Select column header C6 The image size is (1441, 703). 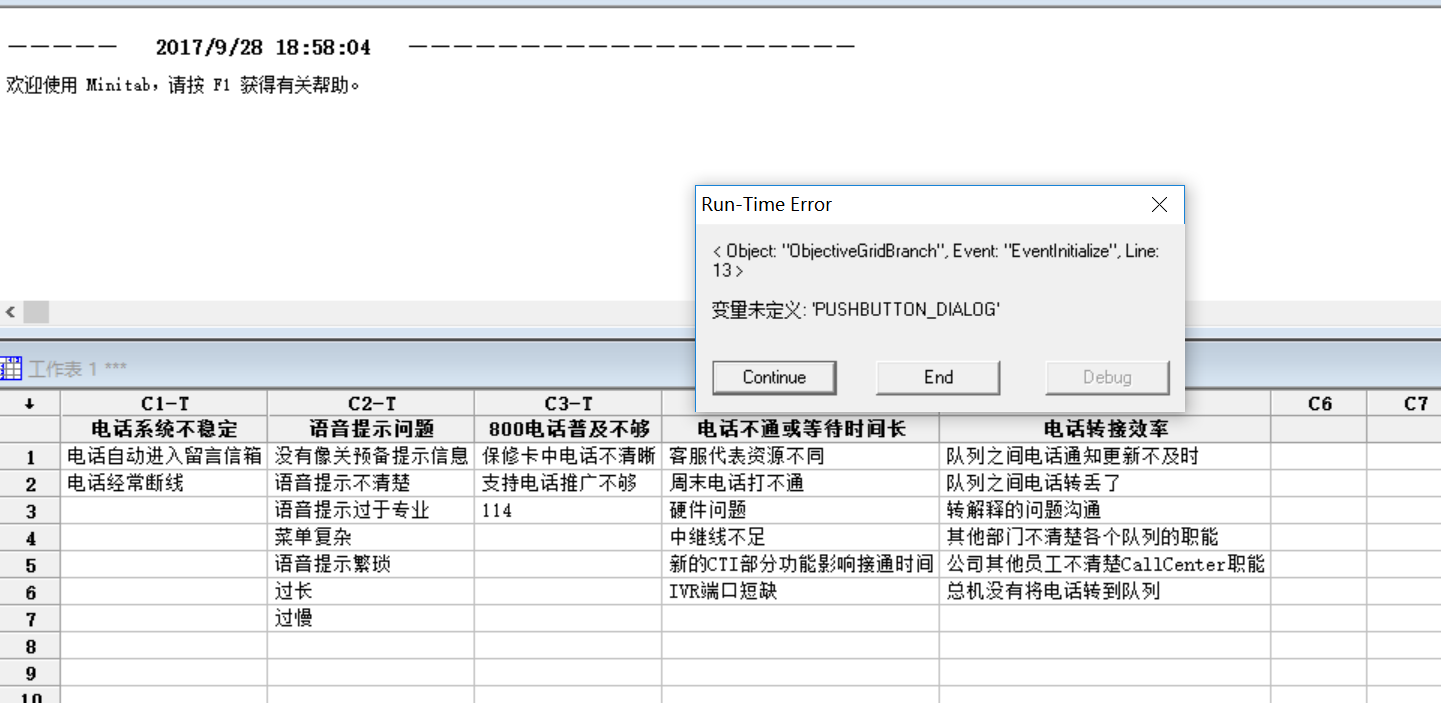(x=1319, y=404)
